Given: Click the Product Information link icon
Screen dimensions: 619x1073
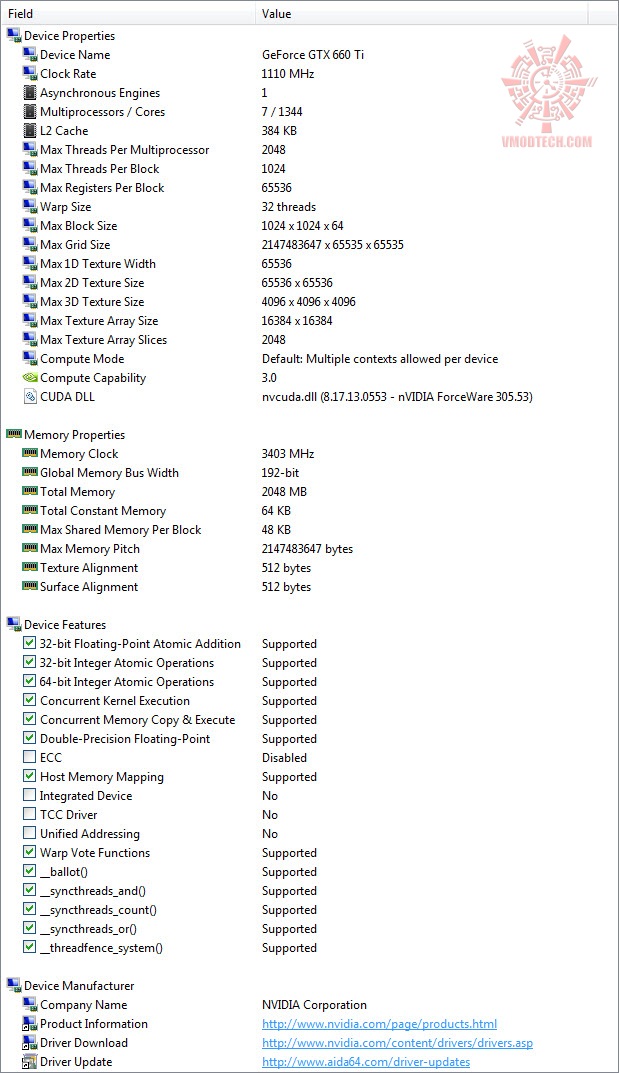Looking at the screenshot, I should click(x=29, y=1023).
